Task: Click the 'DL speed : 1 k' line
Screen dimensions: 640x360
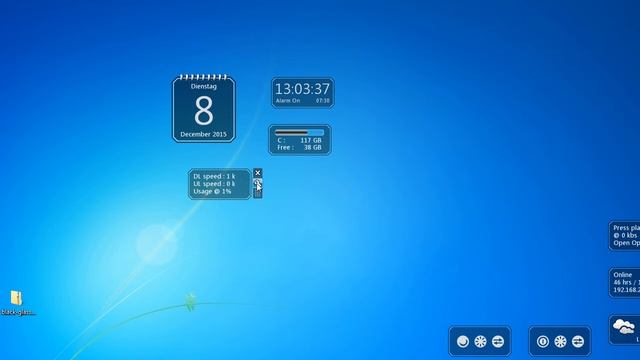Action: (214, 176)
